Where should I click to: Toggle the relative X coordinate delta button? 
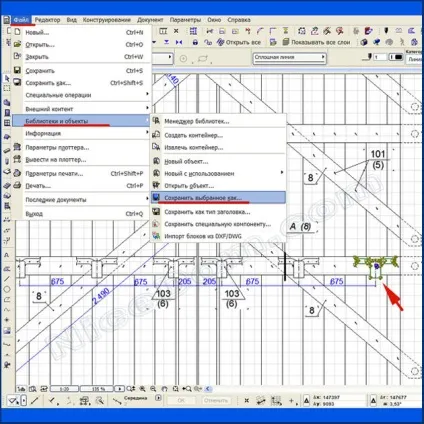point(306,400)
